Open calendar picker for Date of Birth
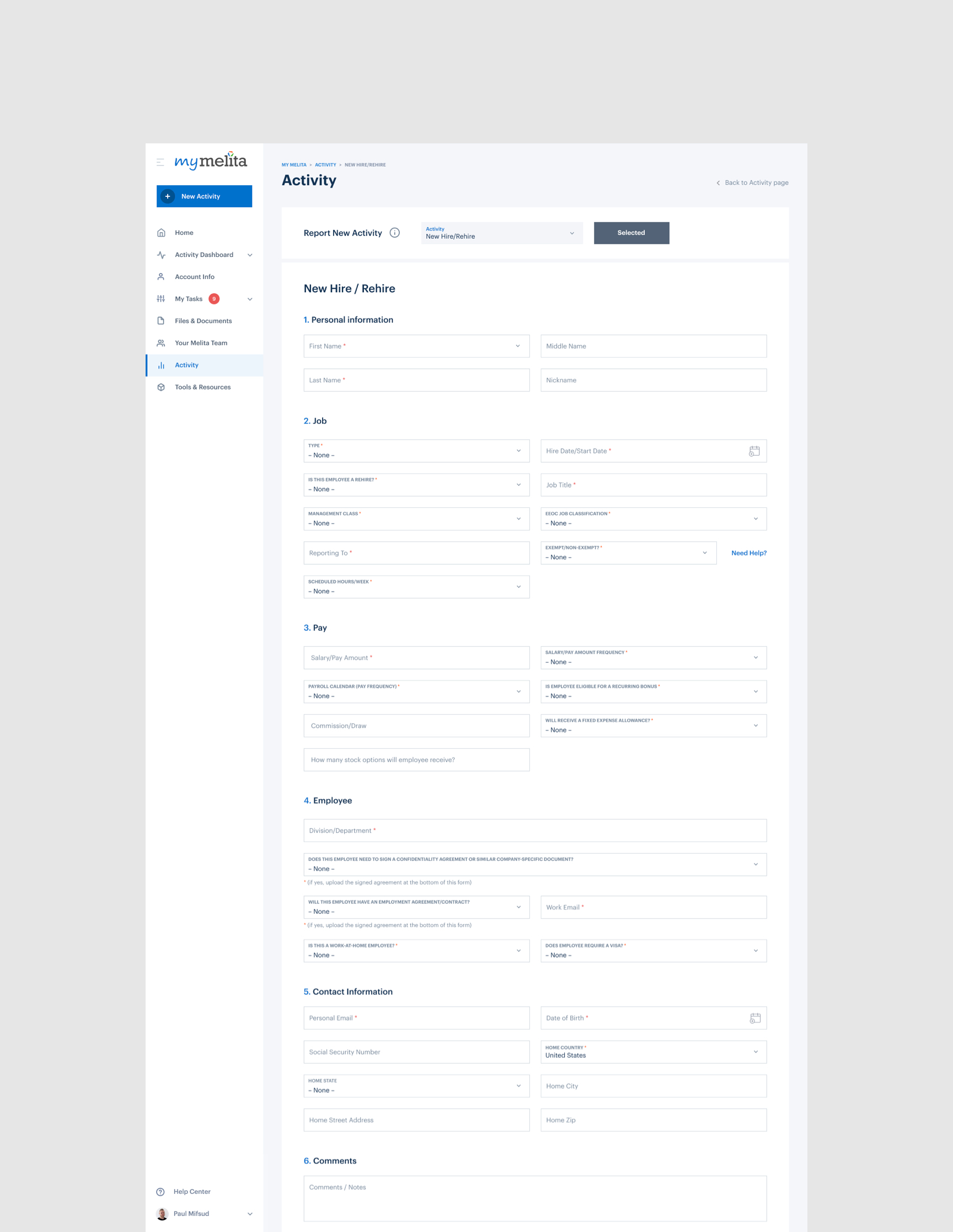Viewport: 953px width, 1232px height. point(755,1018)
